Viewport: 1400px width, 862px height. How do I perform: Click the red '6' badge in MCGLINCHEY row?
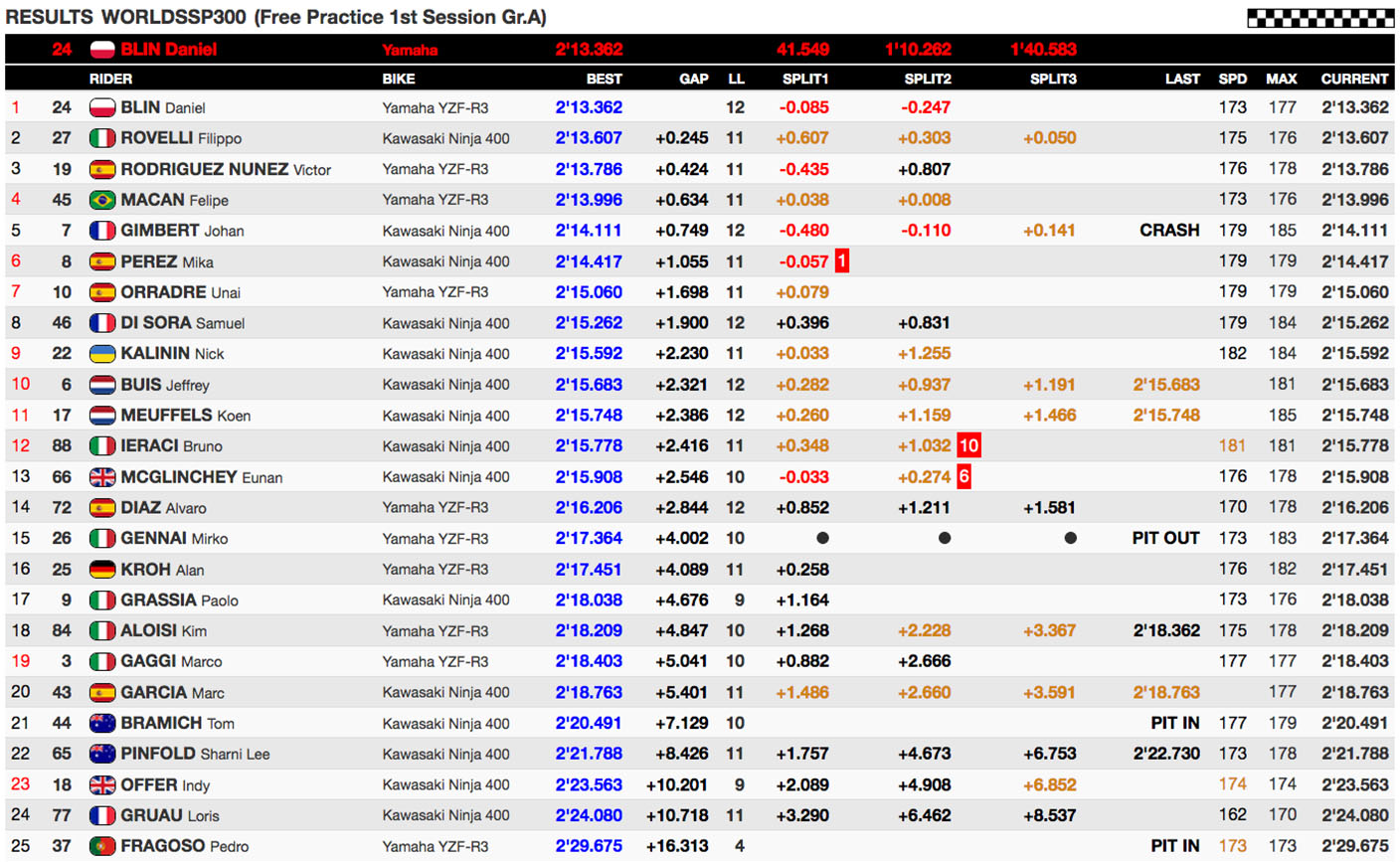(963, 476)
